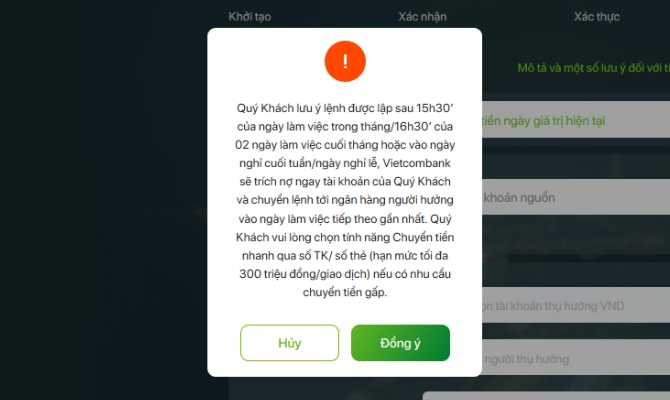Image resolution: width=670 pixels, height=400 pixels.
Task: Open the khoản nguồn account dropdown
Action: pyautogui.click(x=576, y=197)
